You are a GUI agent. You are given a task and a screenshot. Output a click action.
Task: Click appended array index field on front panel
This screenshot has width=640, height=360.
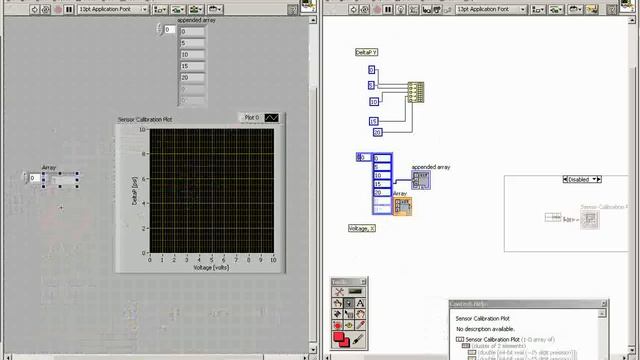point(170,30)
